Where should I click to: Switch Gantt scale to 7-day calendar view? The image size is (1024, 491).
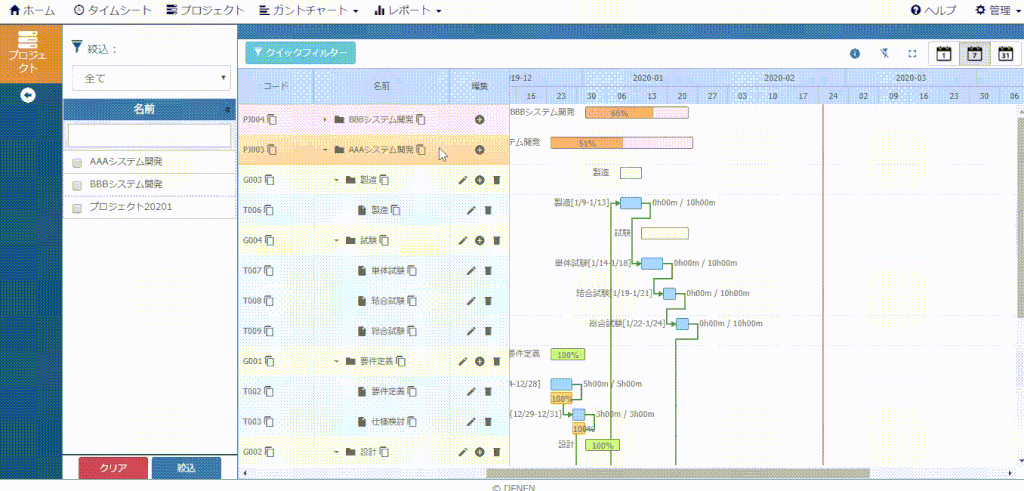pyautogui.click(x=974, y=54)
